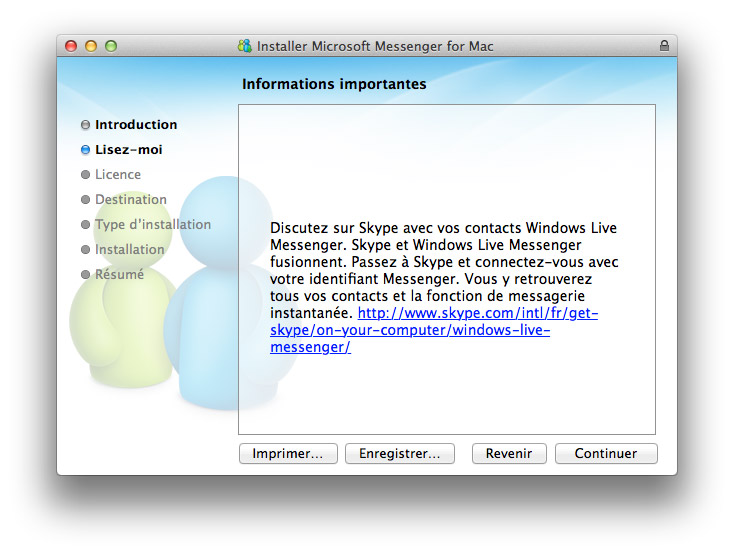Click the Messenger installer icon in title bar
This screenshot has width=734, height=554.
[x=245, y=45]
